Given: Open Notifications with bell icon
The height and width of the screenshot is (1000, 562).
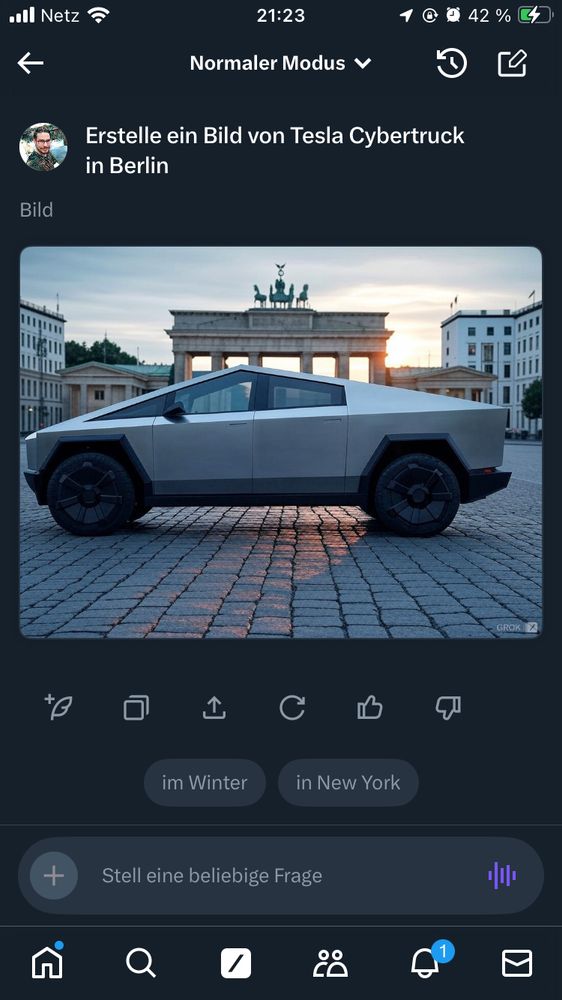Looking at the screenshot, I should [x=426, y=962].
